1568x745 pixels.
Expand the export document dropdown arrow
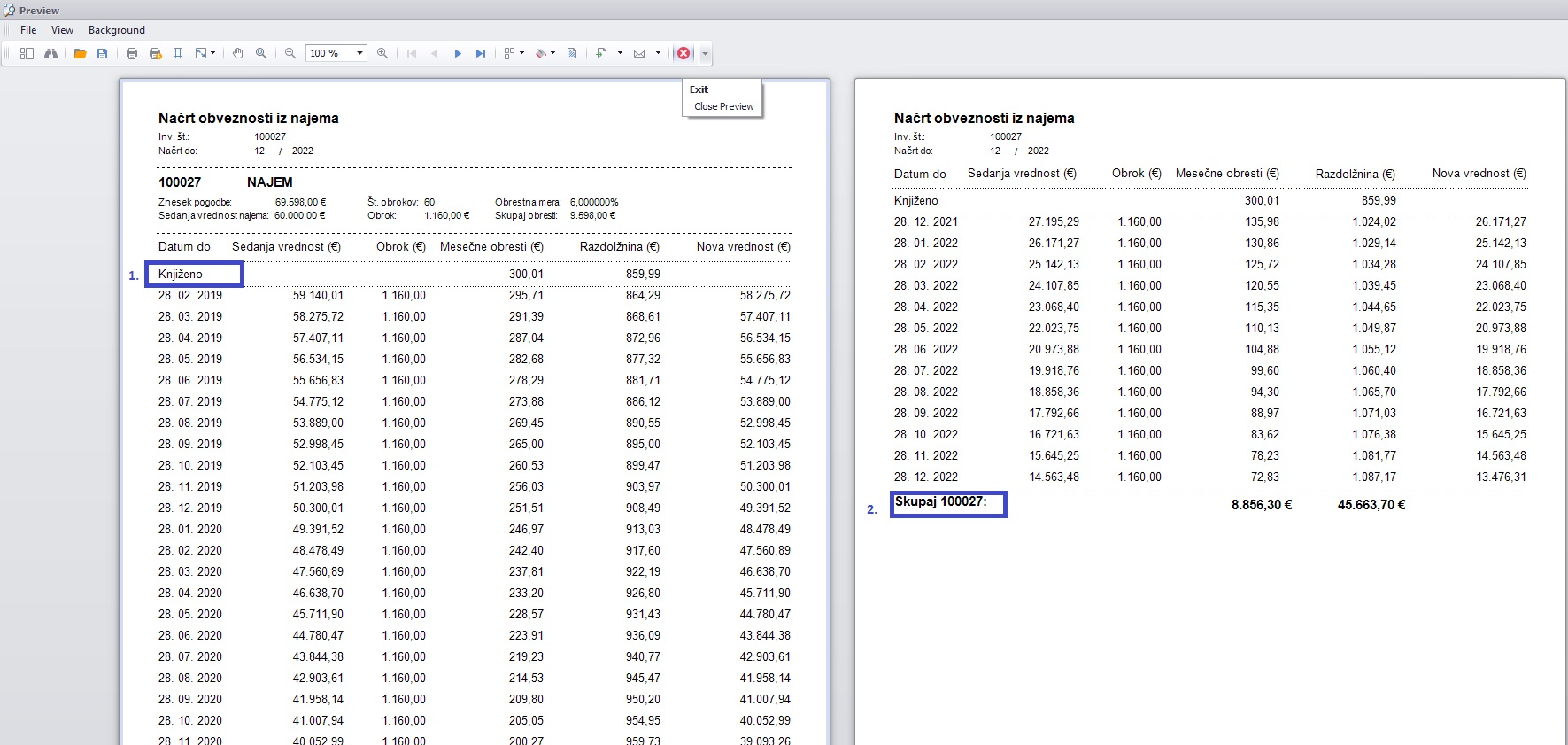[x=619, y=54]
